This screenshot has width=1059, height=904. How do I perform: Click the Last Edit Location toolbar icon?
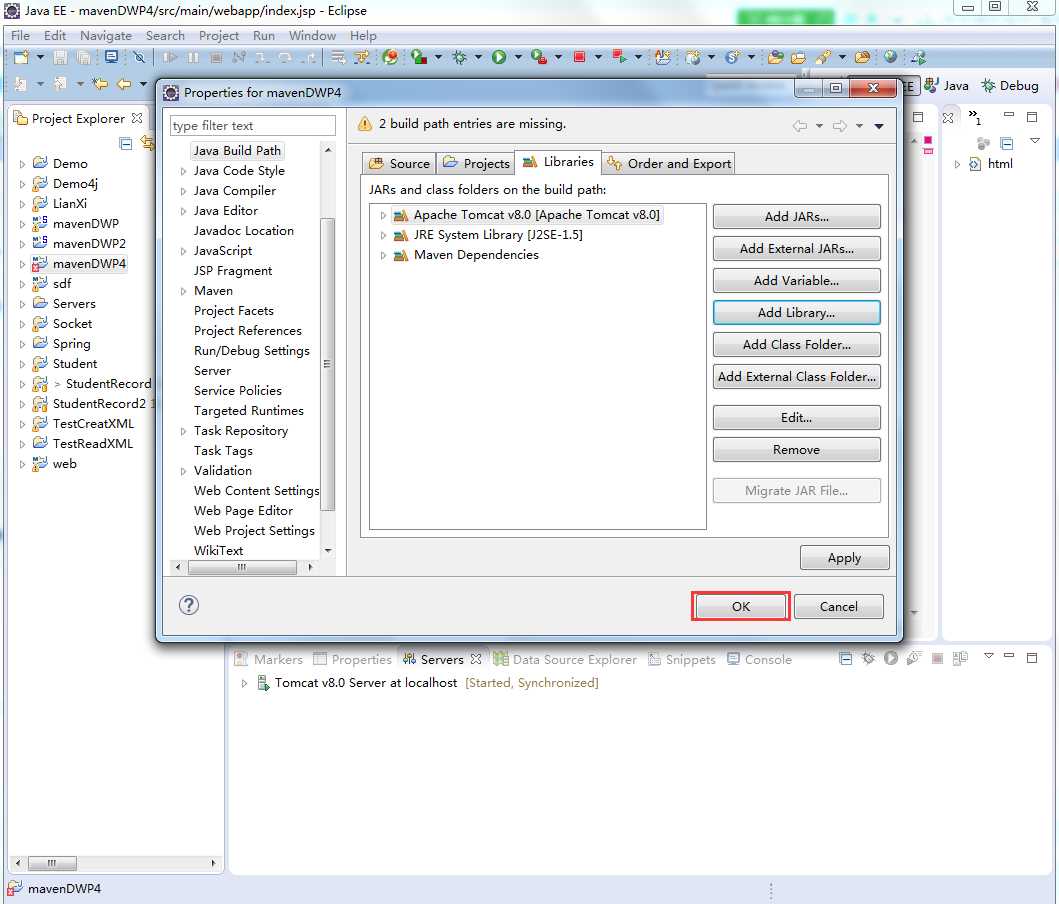pyautogui.click(x=100, y=84)
